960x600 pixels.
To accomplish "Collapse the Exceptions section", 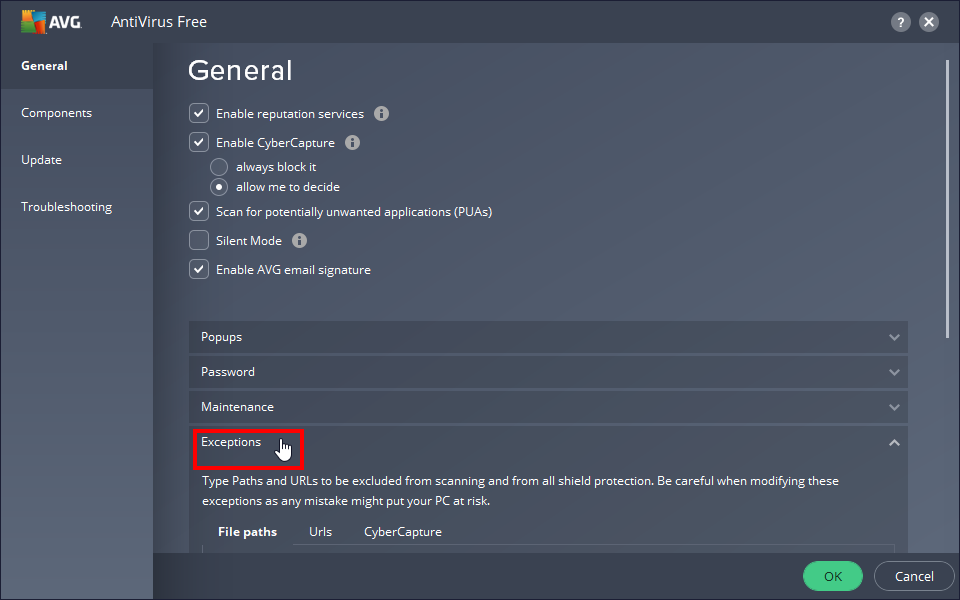I will [894, 442].
